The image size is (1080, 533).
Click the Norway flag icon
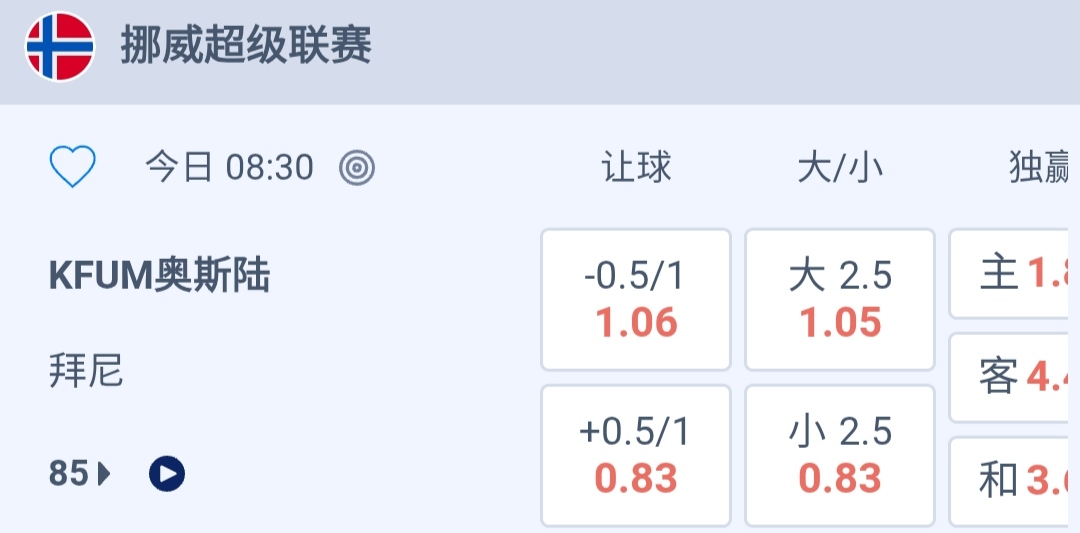(60, 47)
